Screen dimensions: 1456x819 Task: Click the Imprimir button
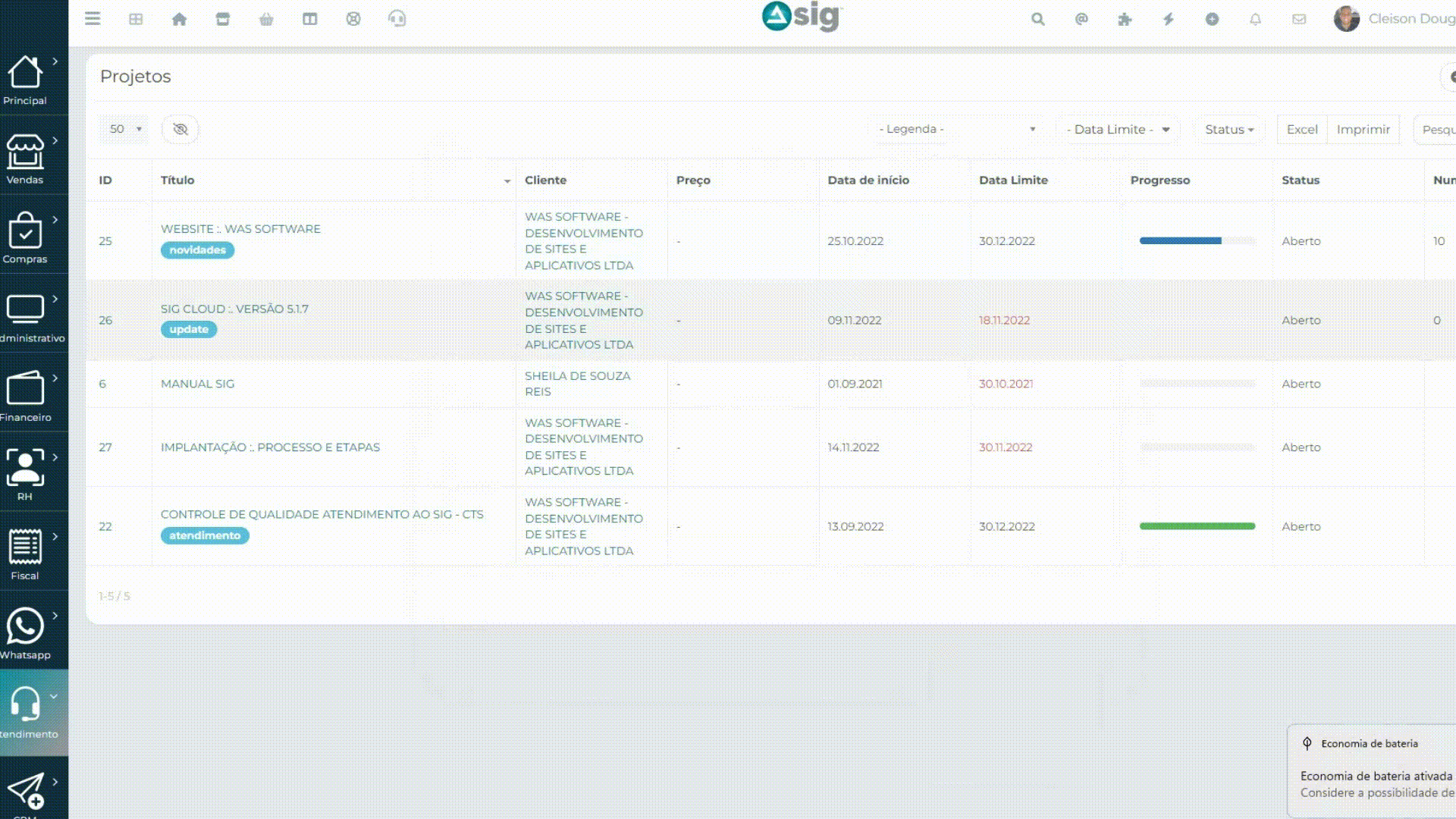[1363, 129]
